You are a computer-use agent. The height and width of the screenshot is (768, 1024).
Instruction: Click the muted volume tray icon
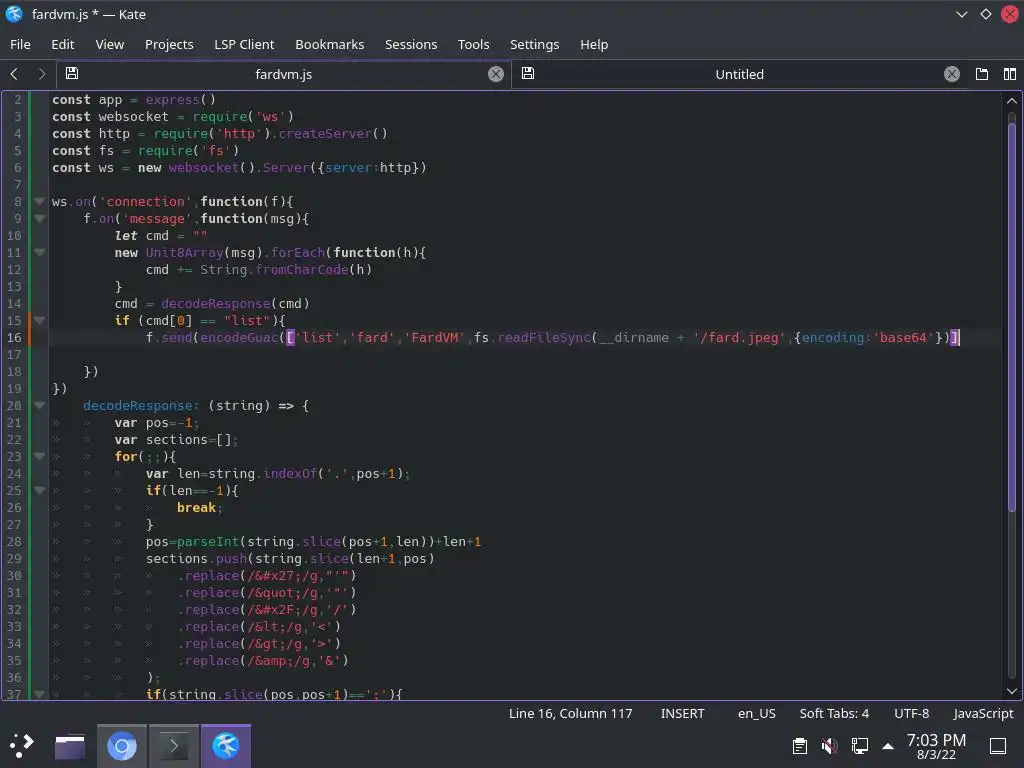pos(829,746)
